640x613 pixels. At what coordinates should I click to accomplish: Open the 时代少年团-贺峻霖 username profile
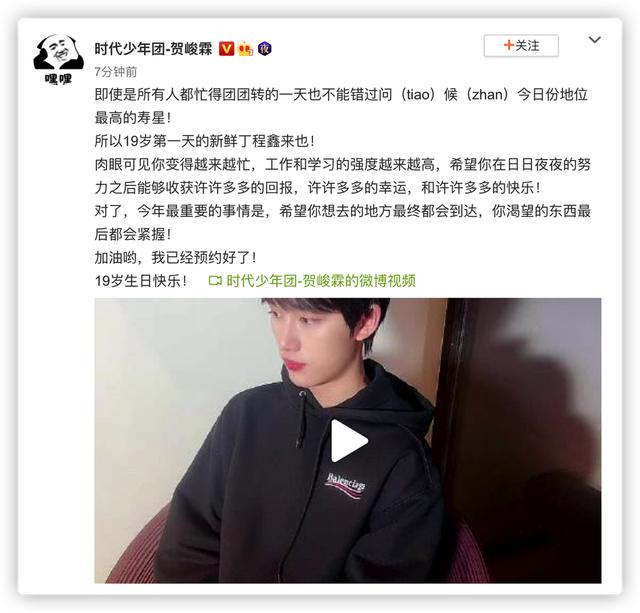coord(153,49)
